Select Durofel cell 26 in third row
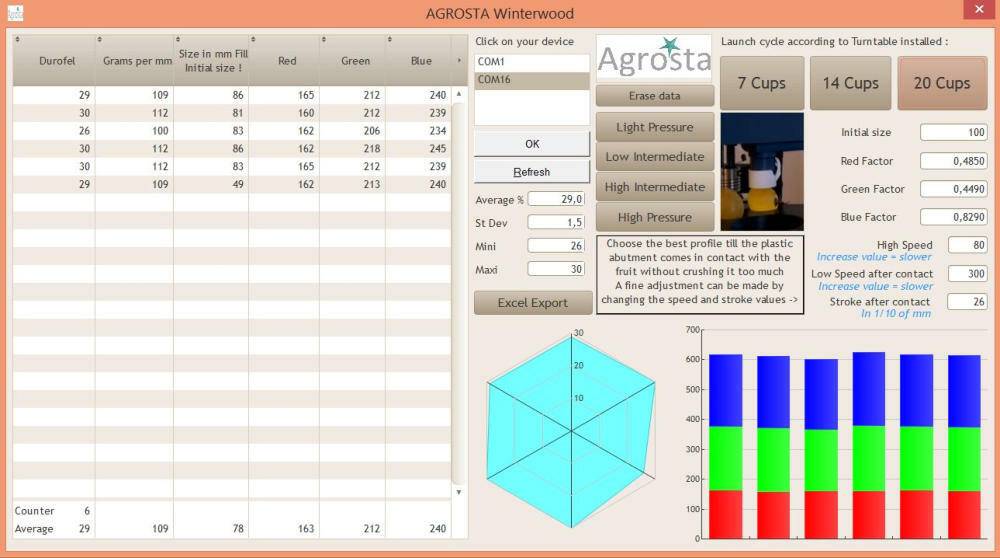 click(54, 131)
